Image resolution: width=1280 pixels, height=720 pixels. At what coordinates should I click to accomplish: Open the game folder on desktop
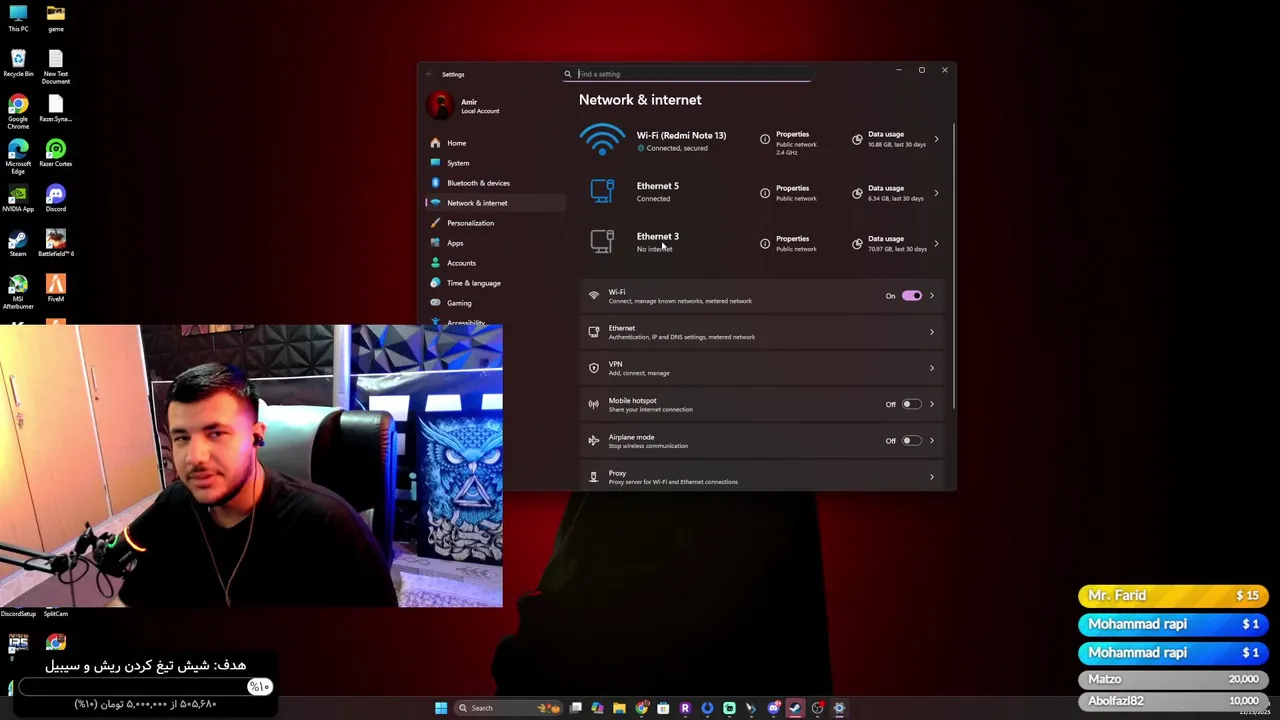56,18
